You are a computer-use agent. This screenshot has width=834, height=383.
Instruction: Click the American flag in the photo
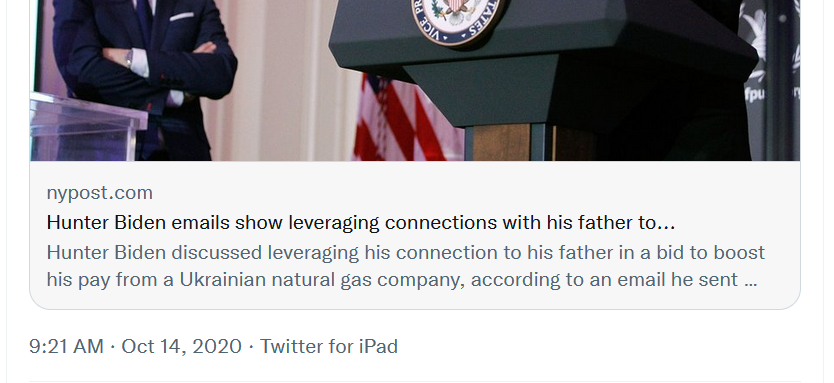[407, 118]
